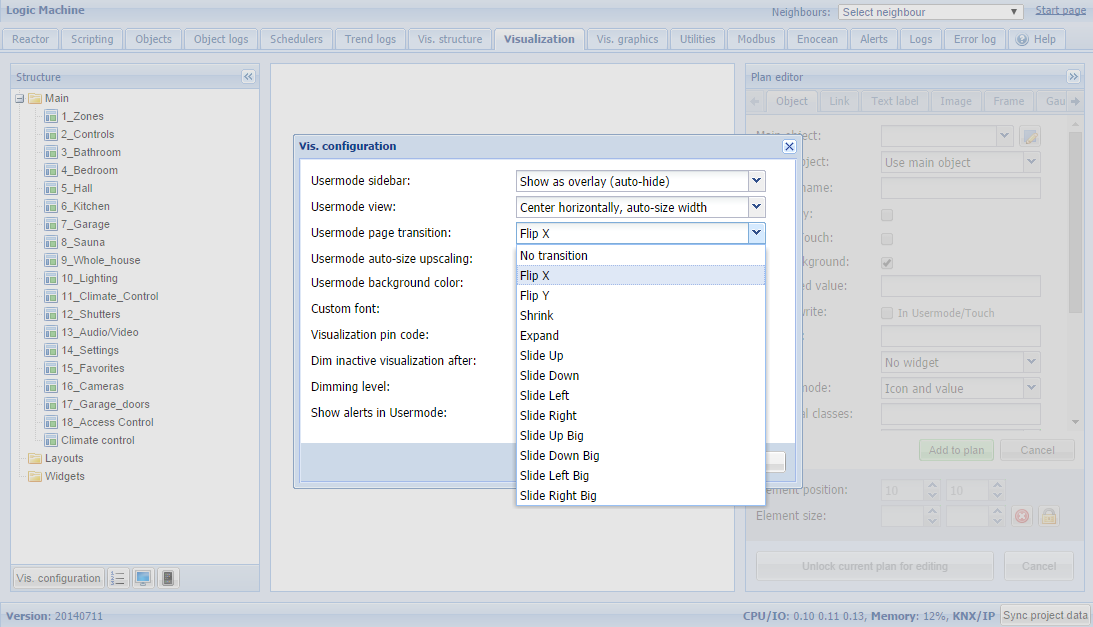Collapse the Plan editor panel arrow icon
The image size is (1093, 627).
[1073, 77]
